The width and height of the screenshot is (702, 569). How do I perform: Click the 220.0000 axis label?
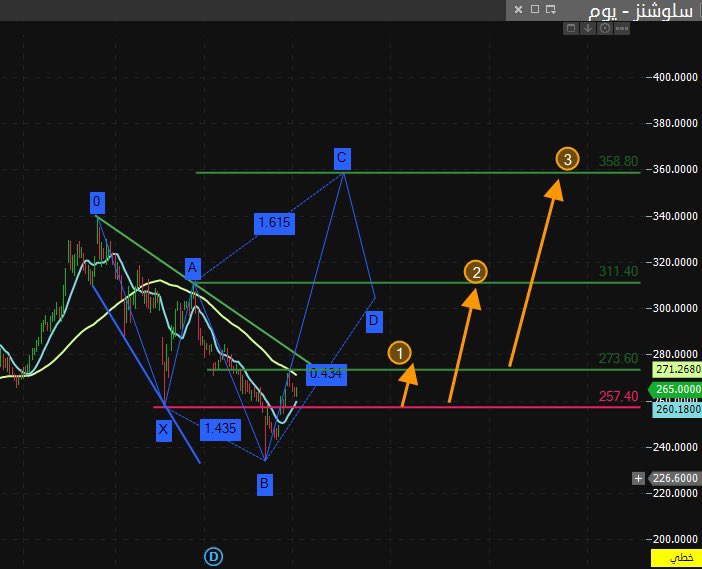pos(675,493)
